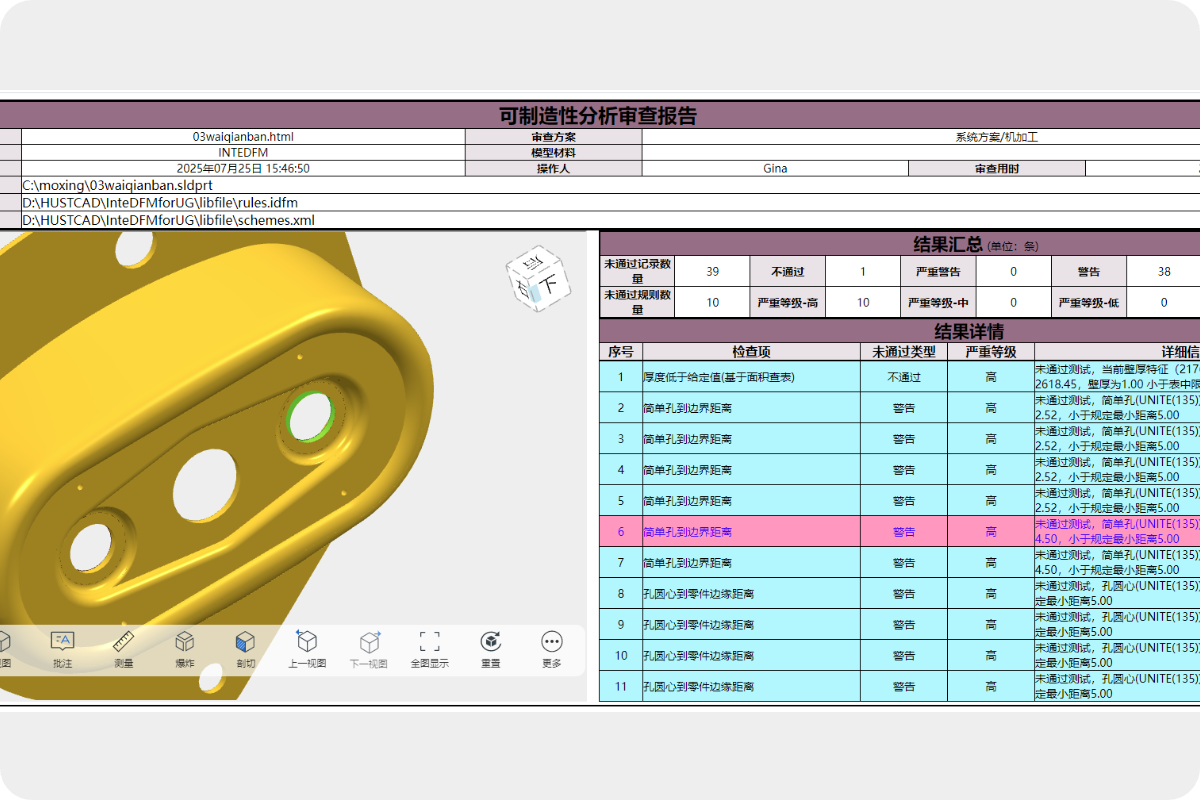Click the 严重等级 column header

click(x=990, y=352)
